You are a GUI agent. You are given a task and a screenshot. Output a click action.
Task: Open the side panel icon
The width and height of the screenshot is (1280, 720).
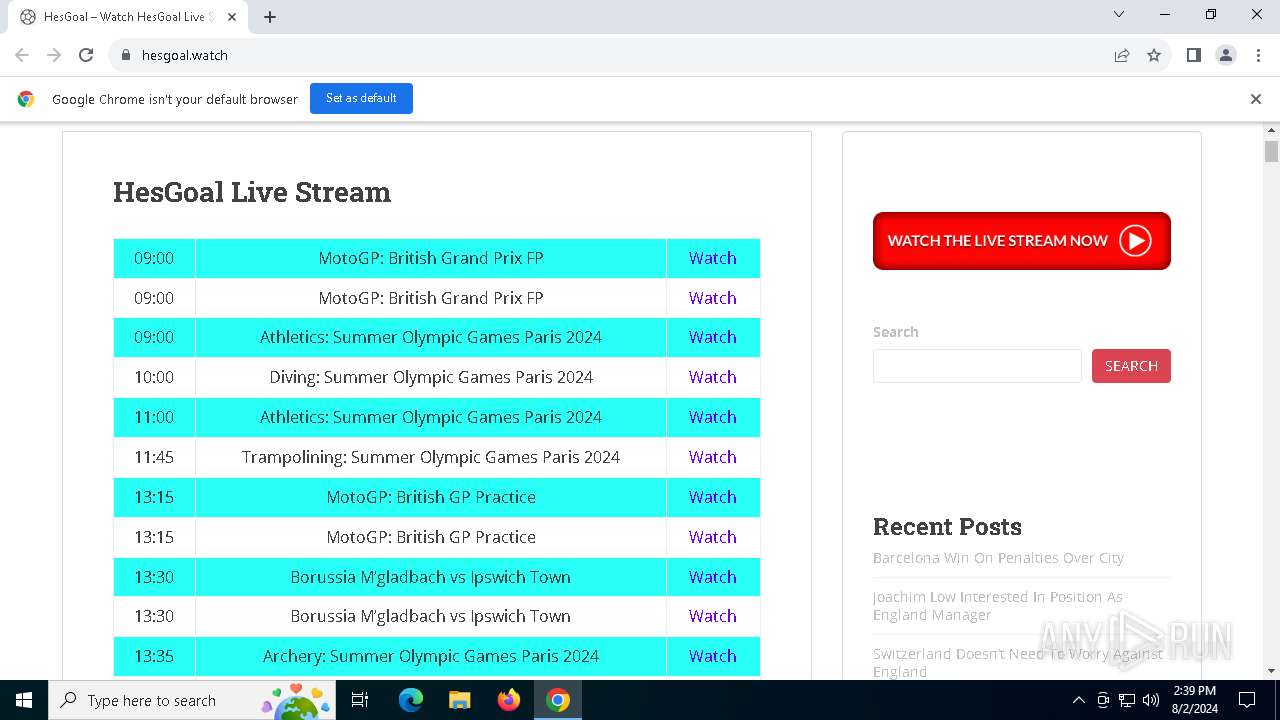pyautogui.click(x=1193, y=55)
